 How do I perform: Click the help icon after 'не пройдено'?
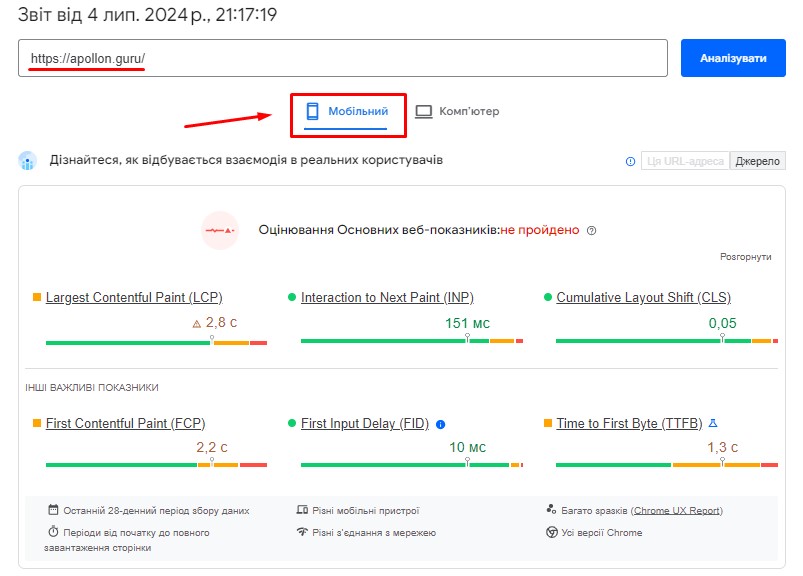pyautogui.click(x=591, y=230)
